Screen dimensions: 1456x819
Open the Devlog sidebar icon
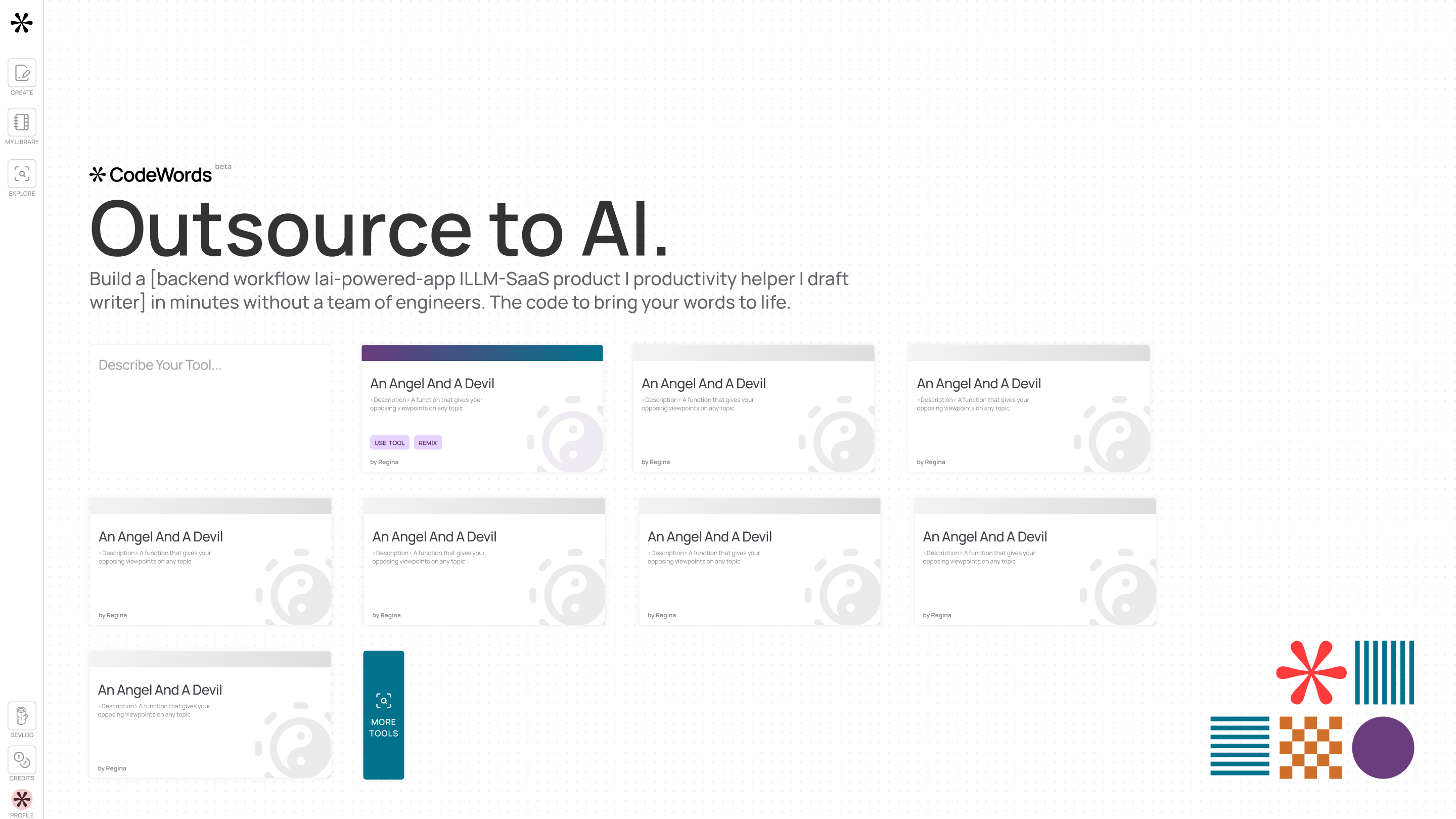[22, 715]
